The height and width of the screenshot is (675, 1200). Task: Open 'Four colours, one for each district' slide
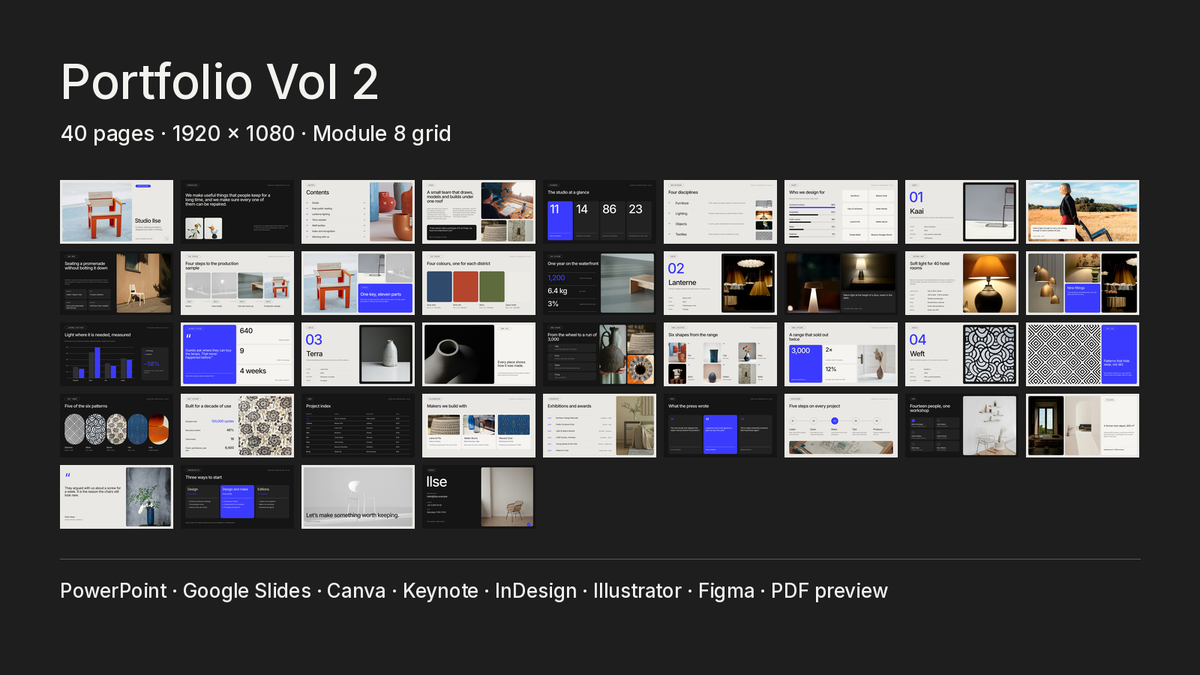pos(479,283)
